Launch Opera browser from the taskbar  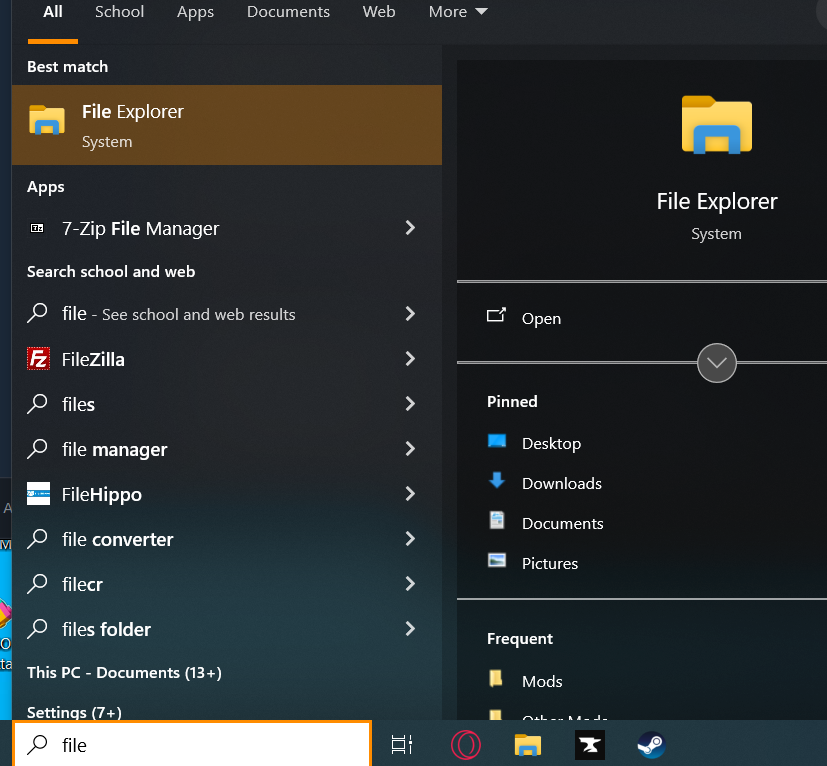(466, 745)
